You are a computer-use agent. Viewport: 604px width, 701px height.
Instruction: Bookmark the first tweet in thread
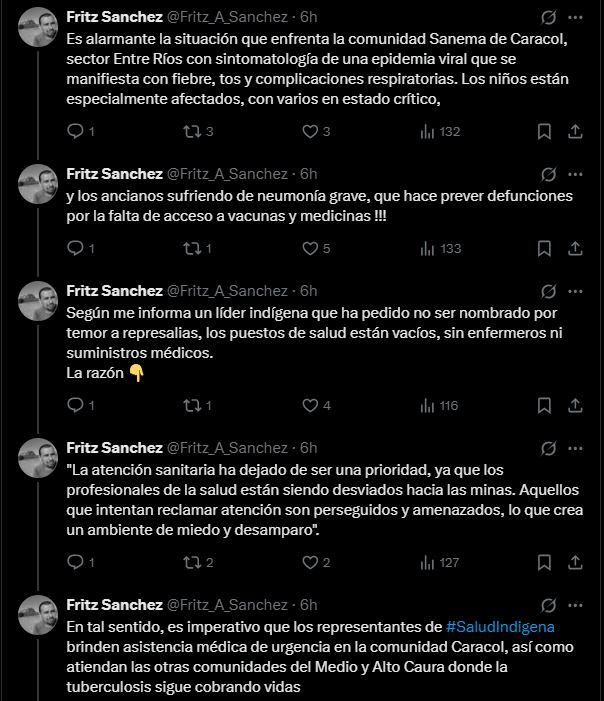click(x=544, y=131)
